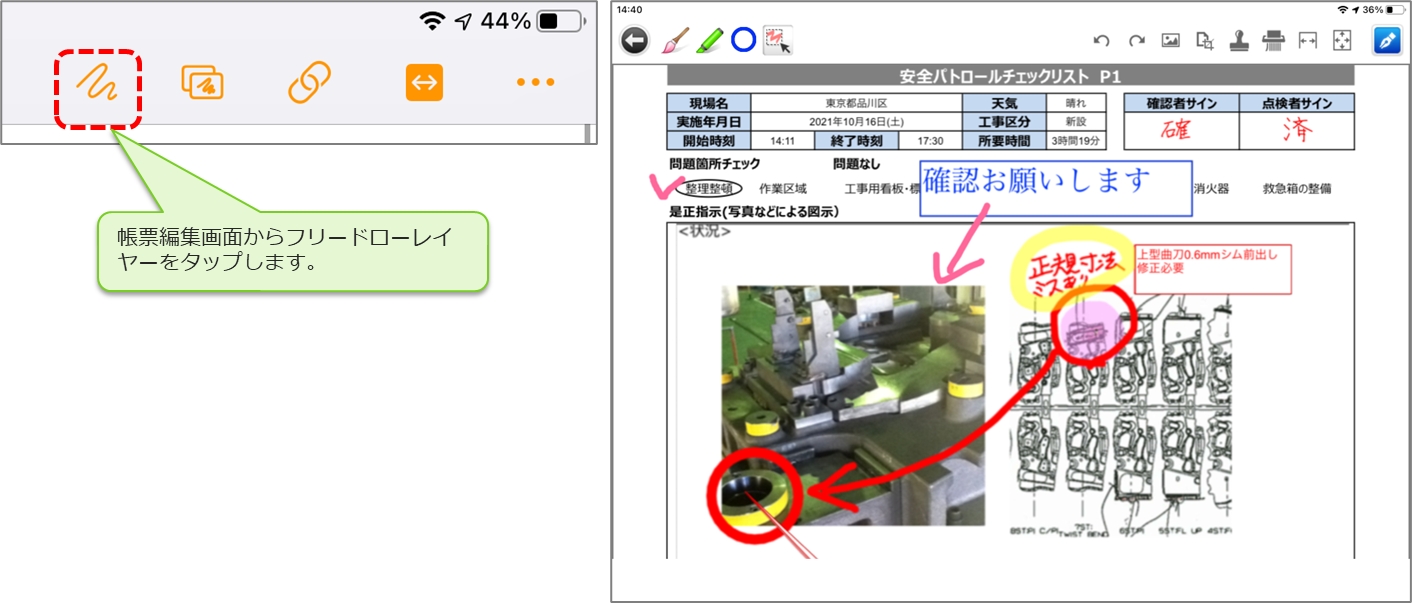1412x603 pixels.
Task: Tap the orange chain link icon
Action: [x=309, y=83]
